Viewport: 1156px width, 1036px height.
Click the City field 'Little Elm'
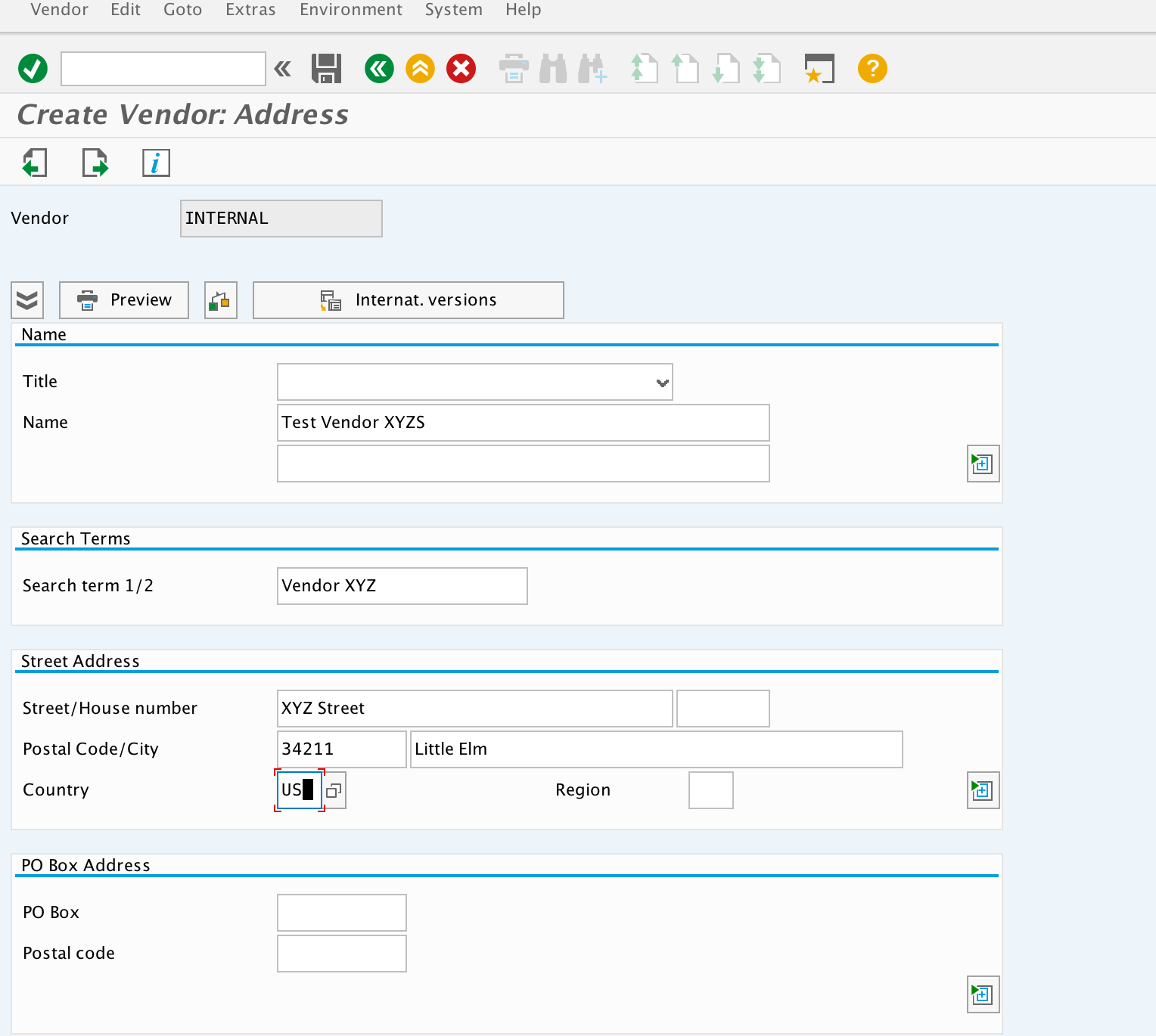pos(657,749)
